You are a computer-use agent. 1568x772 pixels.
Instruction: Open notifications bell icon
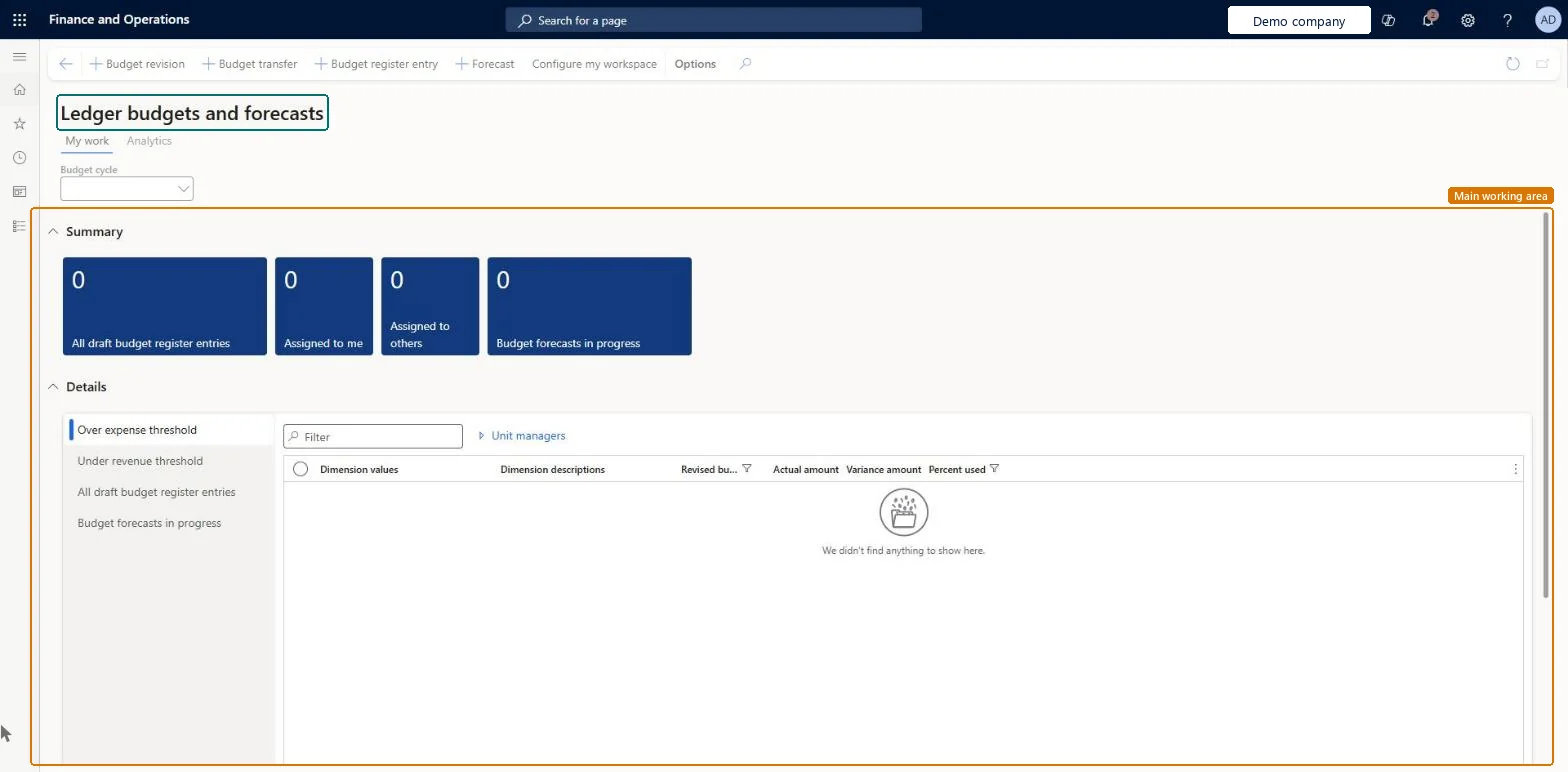tap(1428, 20)
